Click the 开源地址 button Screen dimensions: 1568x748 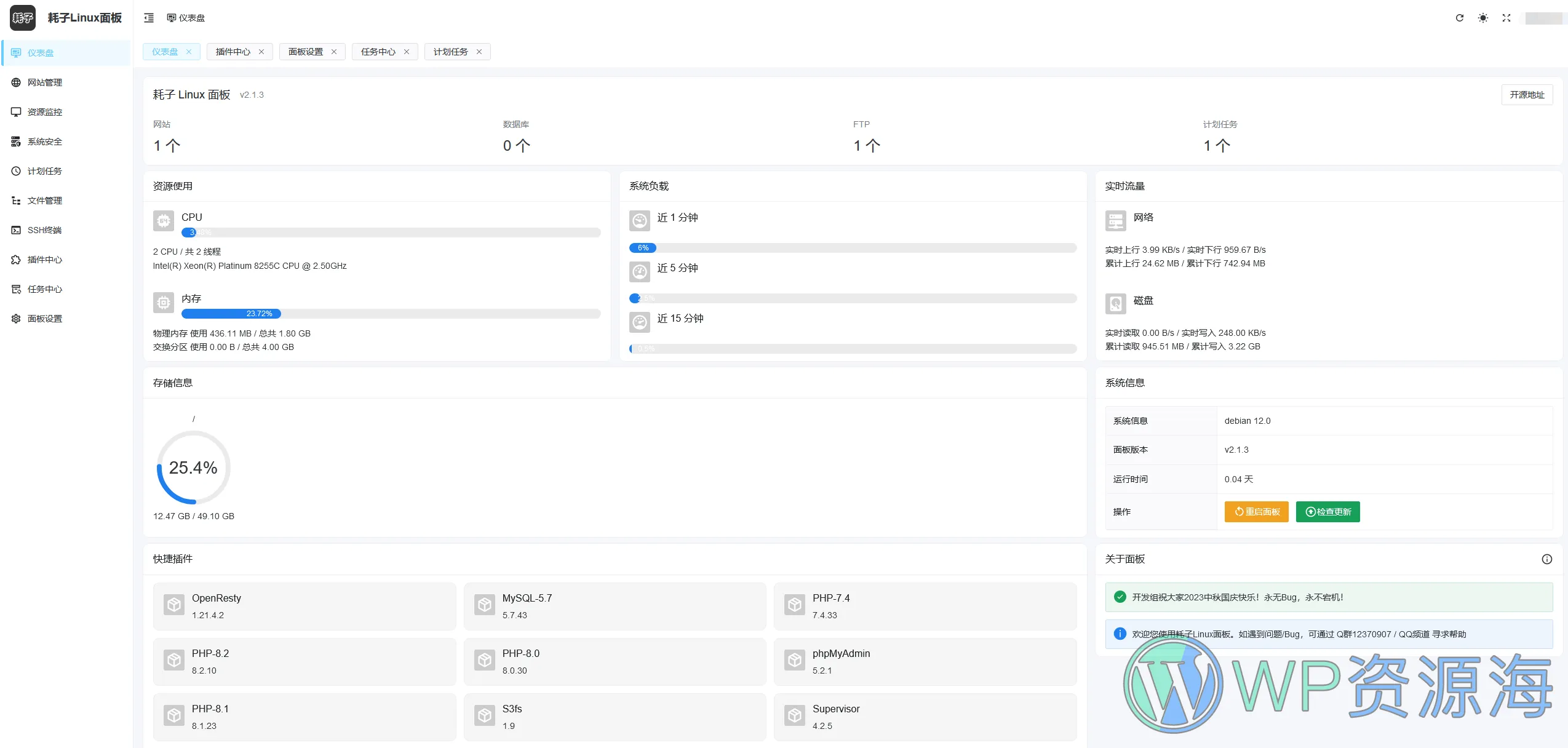coord(1527,95)
